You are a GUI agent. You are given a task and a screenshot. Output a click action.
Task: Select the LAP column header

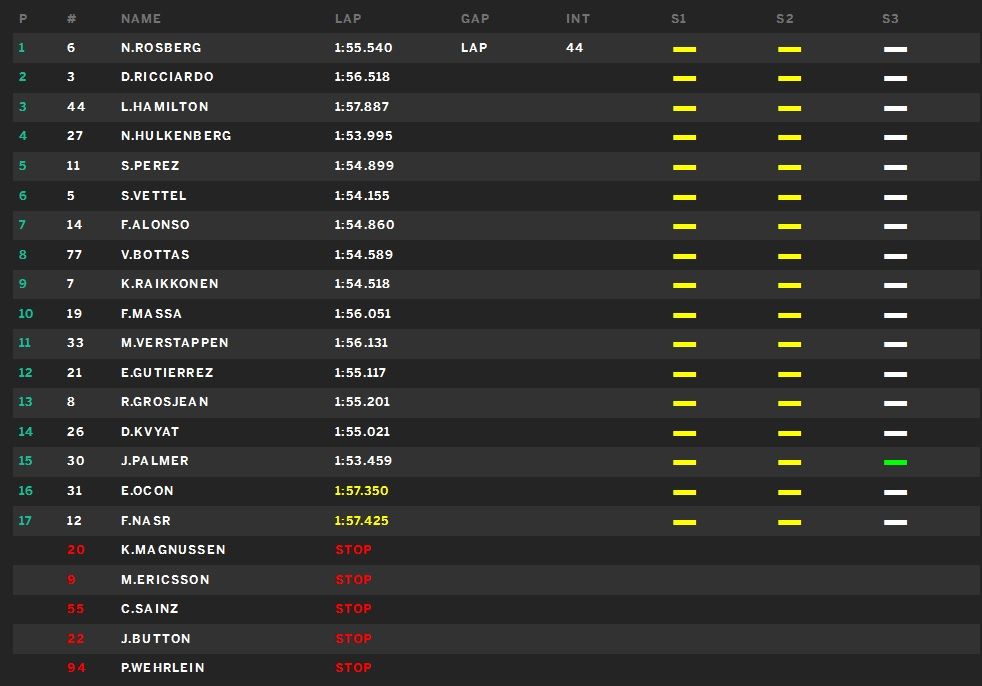coord(348,19)
